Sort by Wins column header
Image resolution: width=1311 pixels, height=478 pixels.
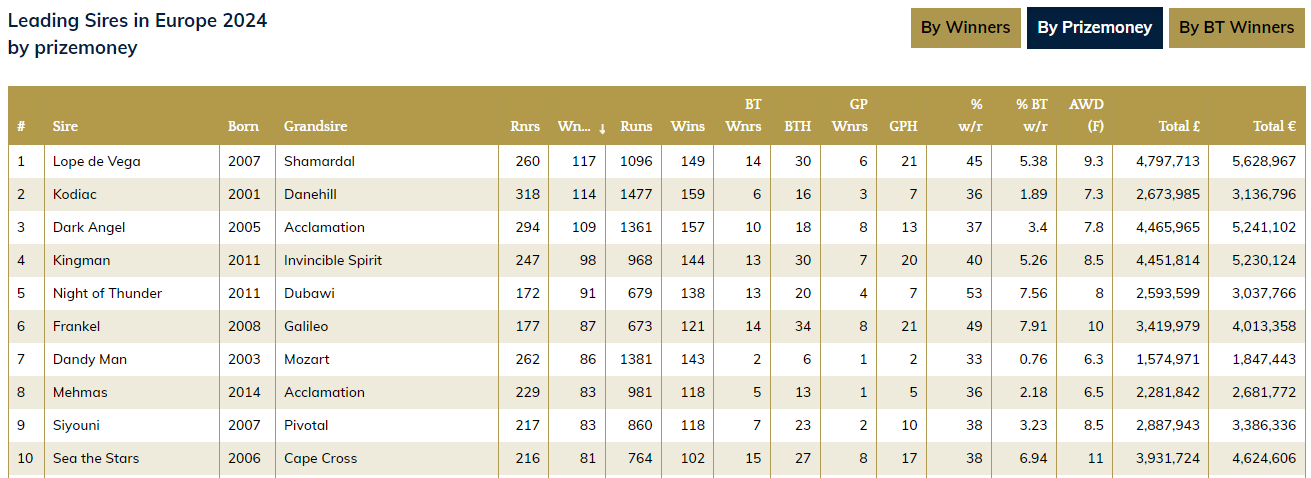[x=688, y=127]
